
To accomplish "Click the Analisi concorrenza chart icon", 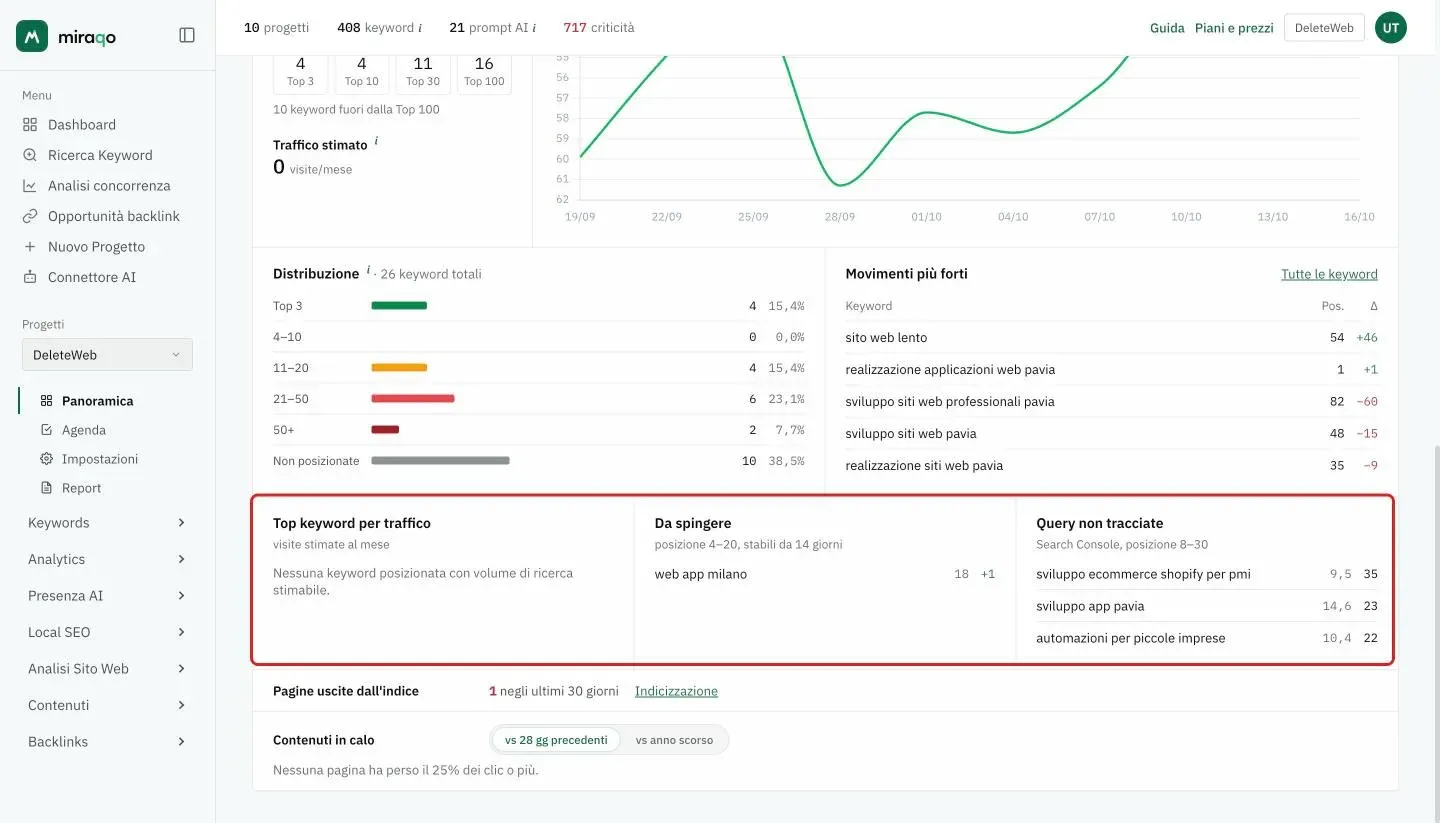I will (30, 186).
